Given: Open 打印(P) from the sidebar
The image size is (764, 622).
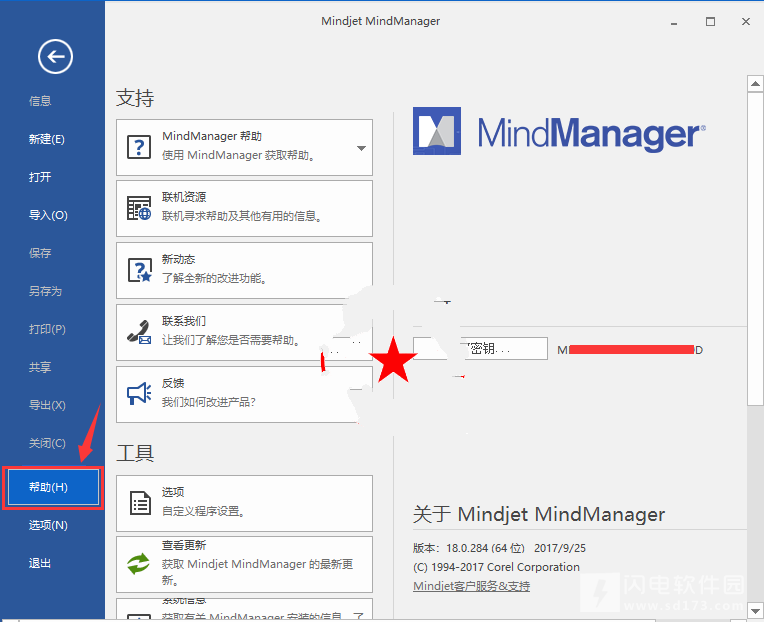Looking at the screenshot, I should coord(47,329).
